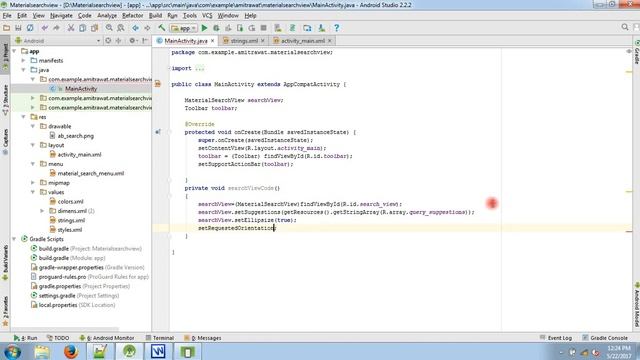Viewport: 640px width, 360px height.
Task: Open the File menu
Action: pyautogui.click(x=7, y=16)
